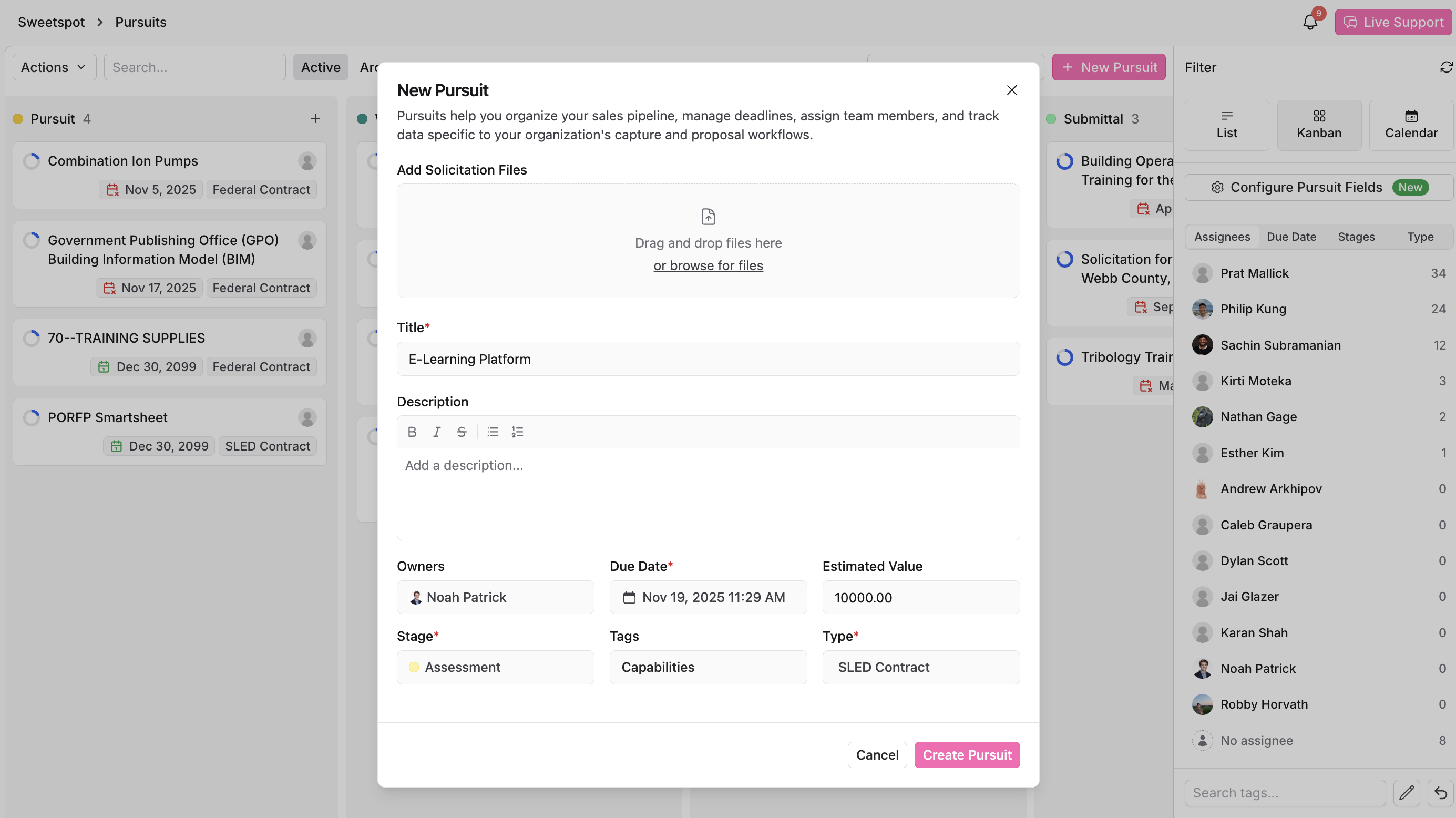Filter by assignee Philip Kung
The height and width of the screenshot is (818, 1456).
coord(1253,309)
